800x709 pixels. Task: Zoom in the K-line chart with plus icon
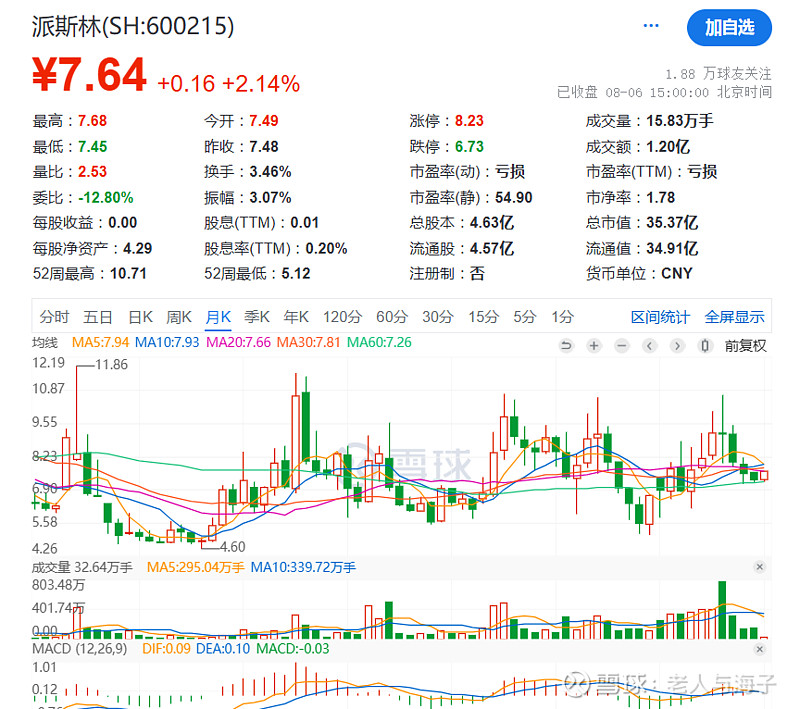point(594,346)
